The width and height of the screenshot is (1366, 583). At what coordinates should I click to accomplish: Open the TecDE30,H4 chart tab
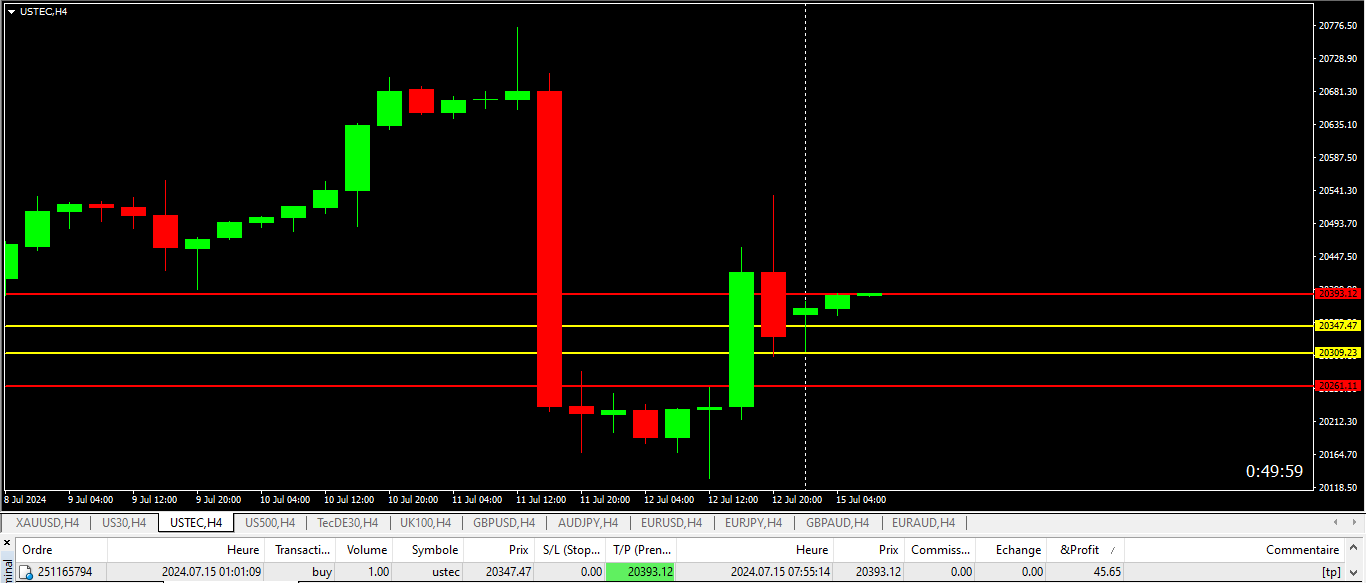click(x=347, y=522)
